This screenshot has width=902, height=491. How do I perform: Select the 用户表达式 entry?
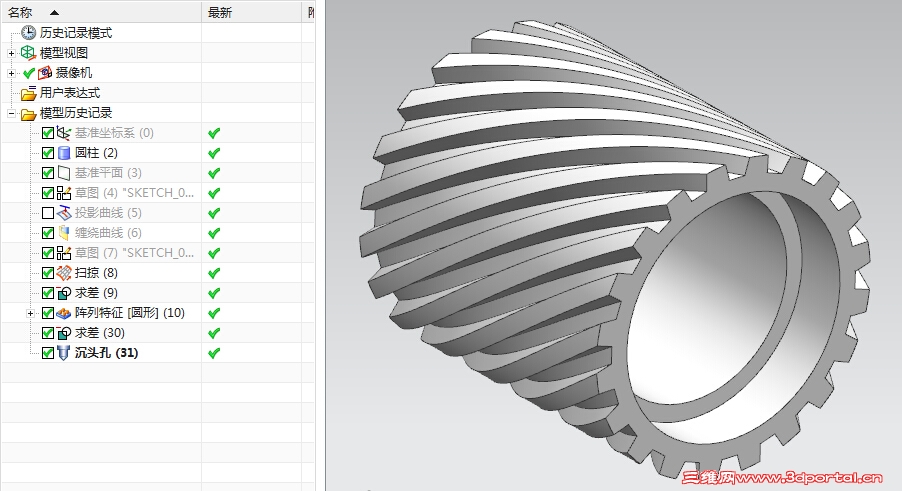click(x=70, y=93)
